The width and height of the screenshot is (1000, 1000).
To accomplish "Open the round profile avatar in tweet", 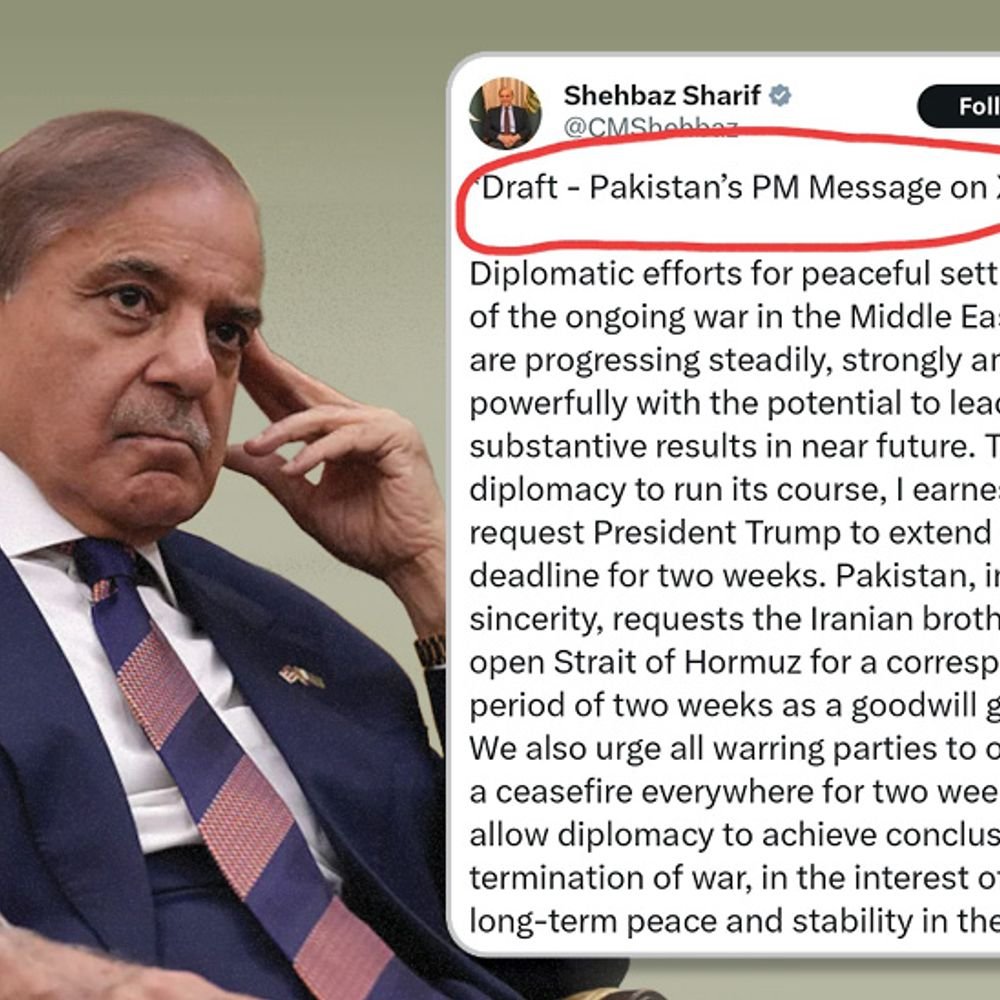I will (505, 113).
